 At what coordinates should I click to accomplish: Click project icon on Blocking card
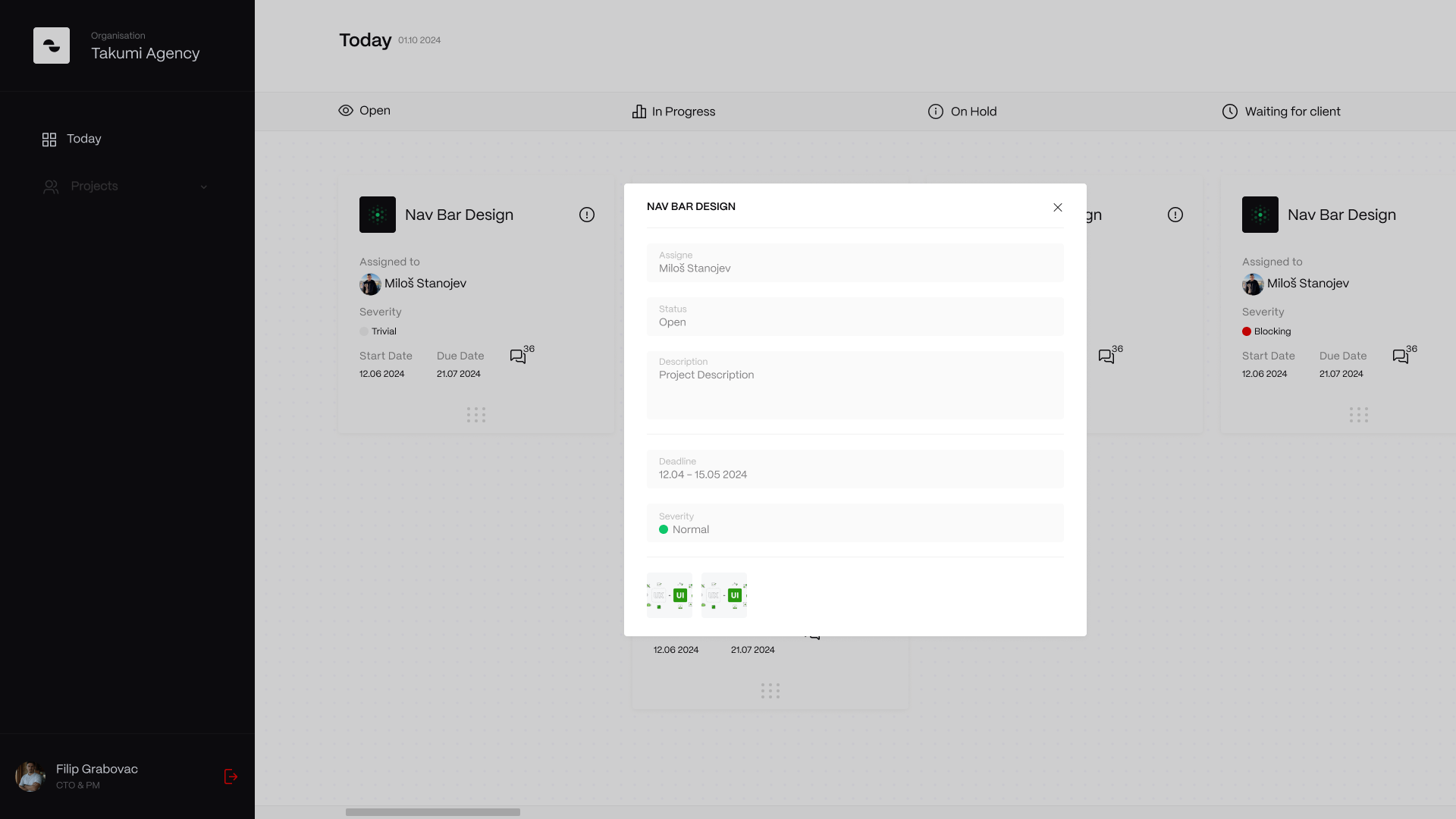point(1260,215)
